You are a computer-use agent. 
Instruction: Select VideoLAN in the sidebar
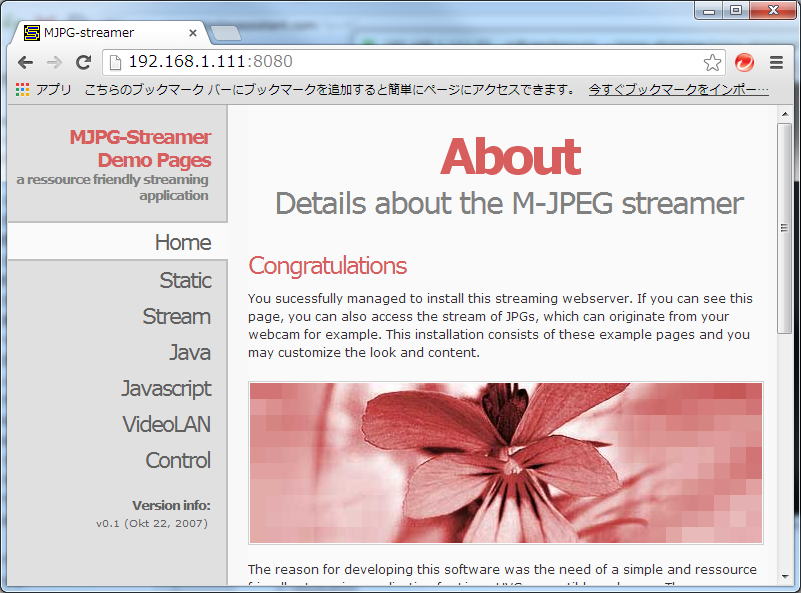pos(166,424)
